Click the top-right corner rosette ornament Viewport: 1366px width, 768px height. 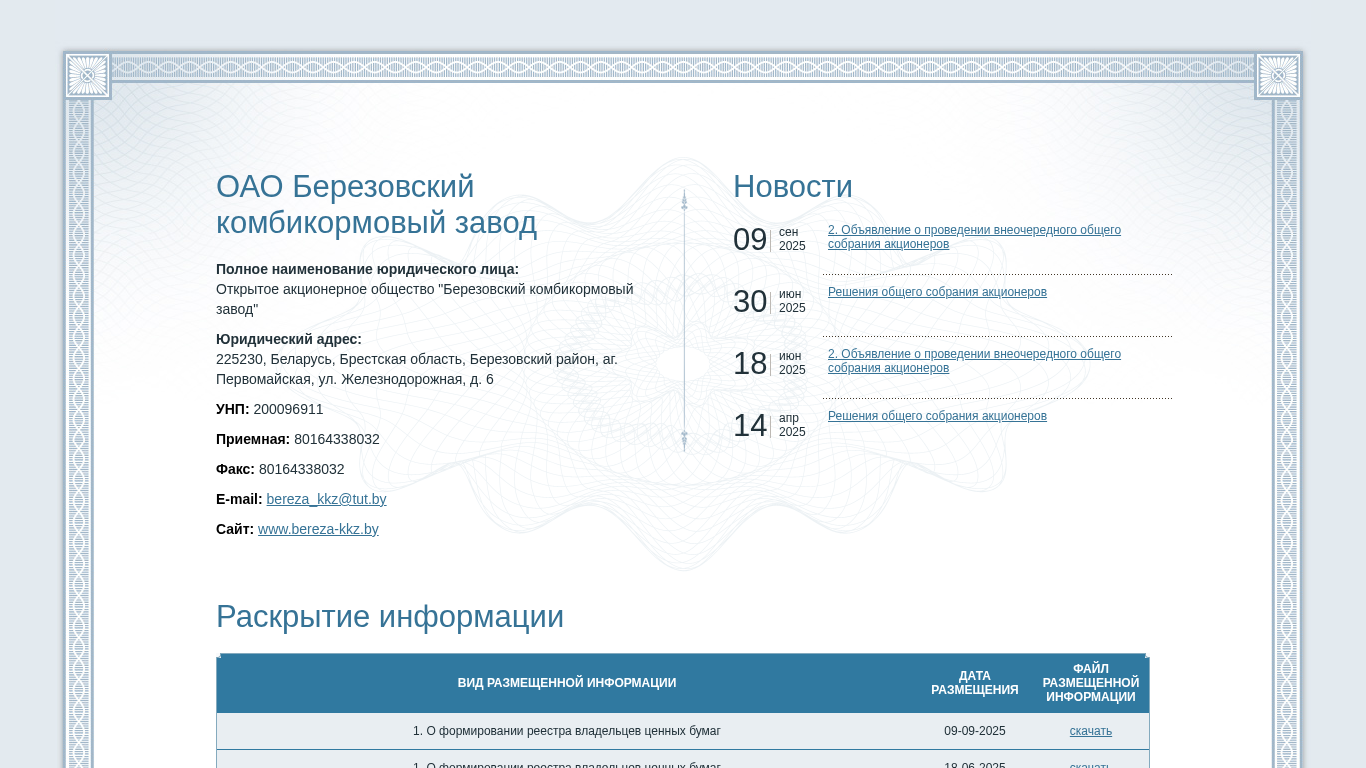(x=1278, y=75)
